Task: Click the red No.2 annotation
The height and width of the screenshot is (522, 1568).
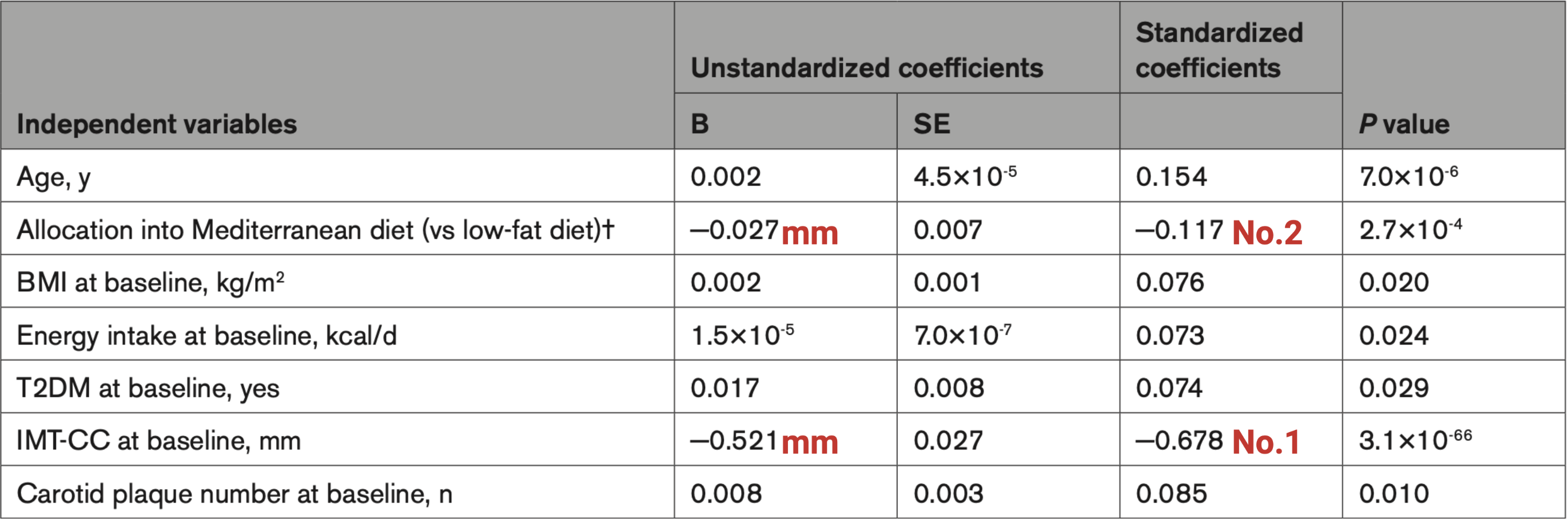Action: pyautogui.click(x=1267, y=233)
